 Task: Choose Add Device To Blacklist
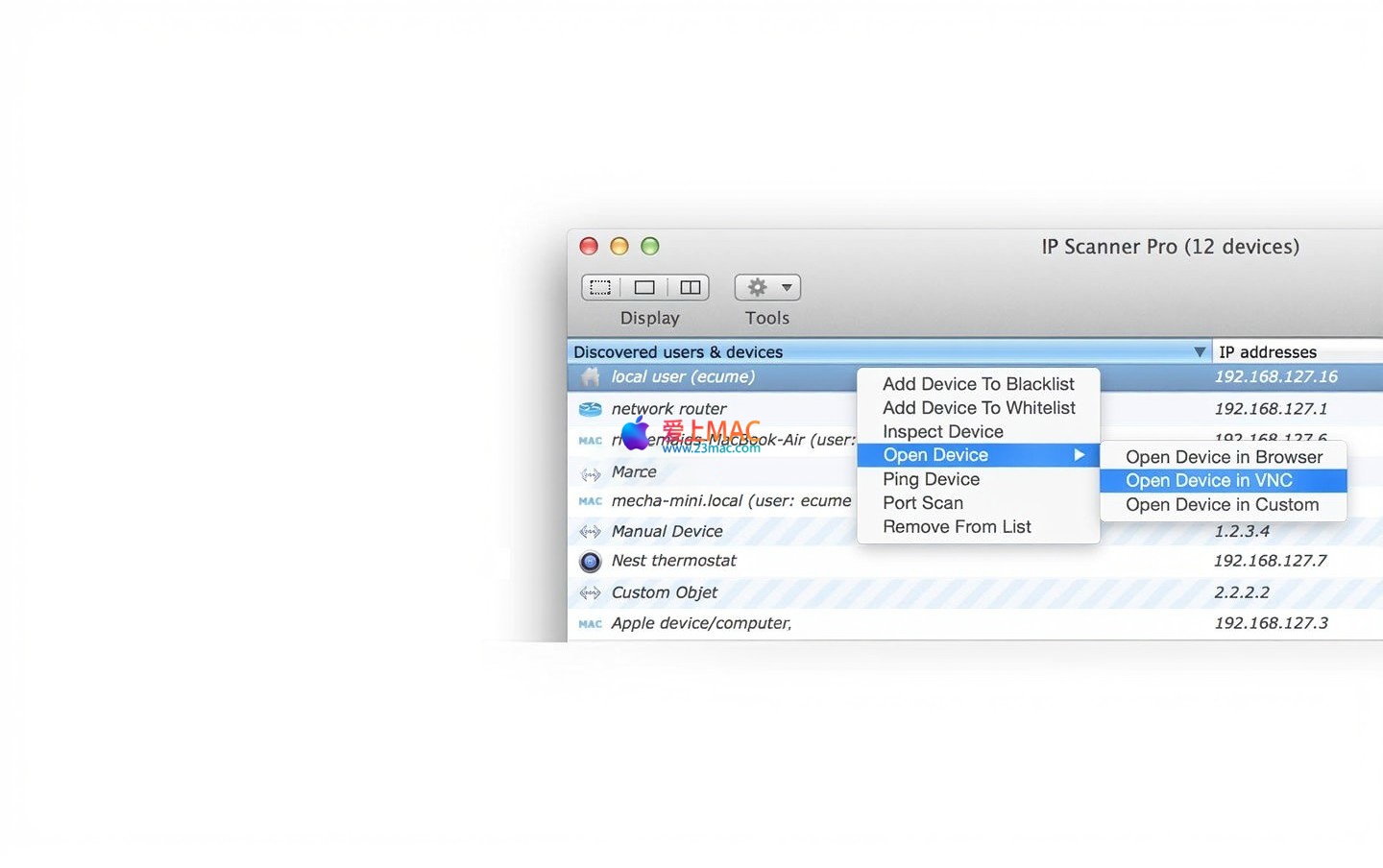pos(978,384)
